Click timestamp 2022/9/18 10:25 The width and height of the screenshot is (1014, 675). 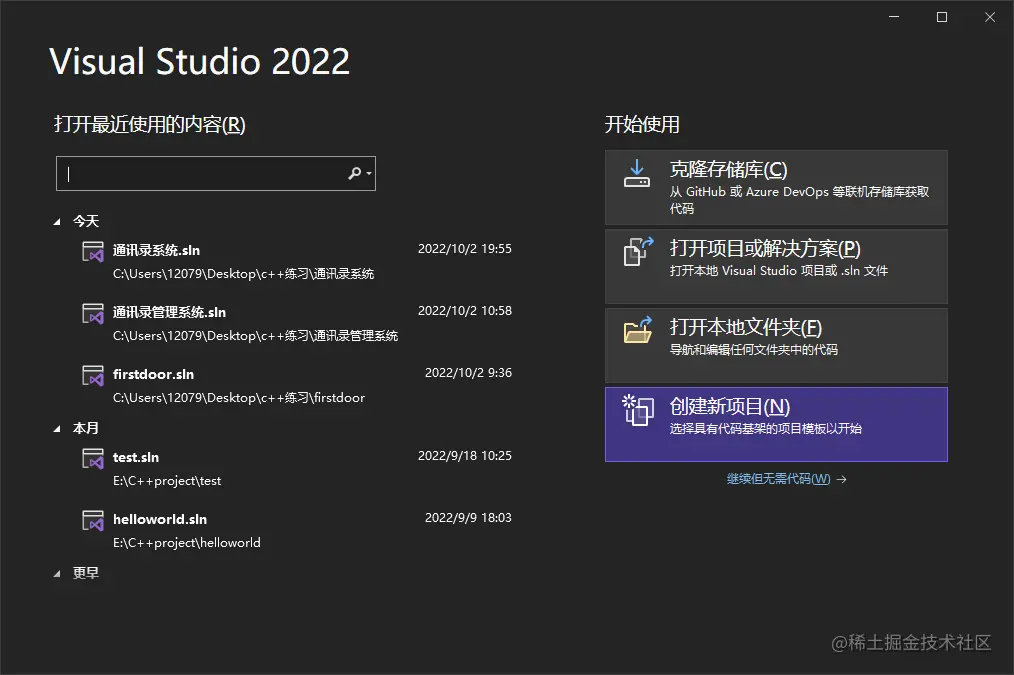[x=464, y=456]
